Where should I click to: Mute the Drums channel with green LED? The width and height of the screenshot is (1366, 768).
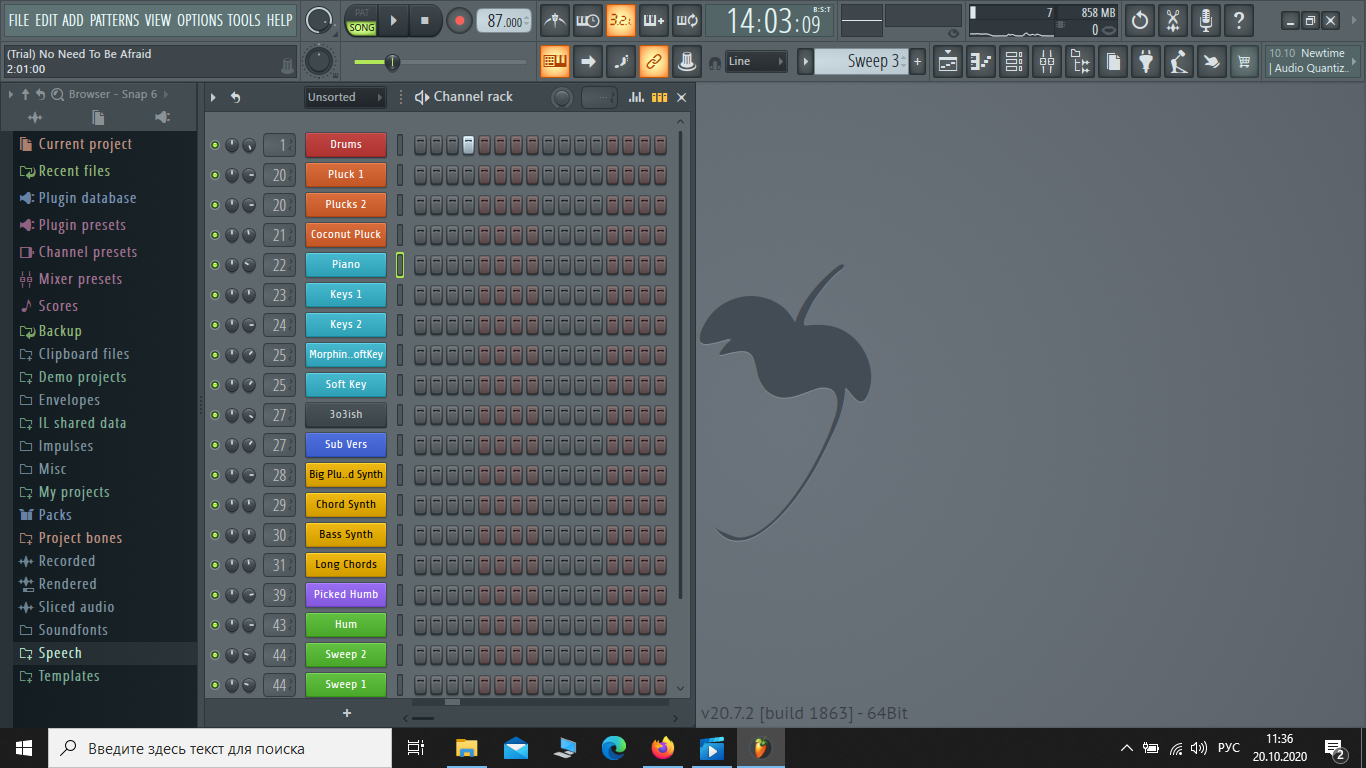tap(215, 145)
